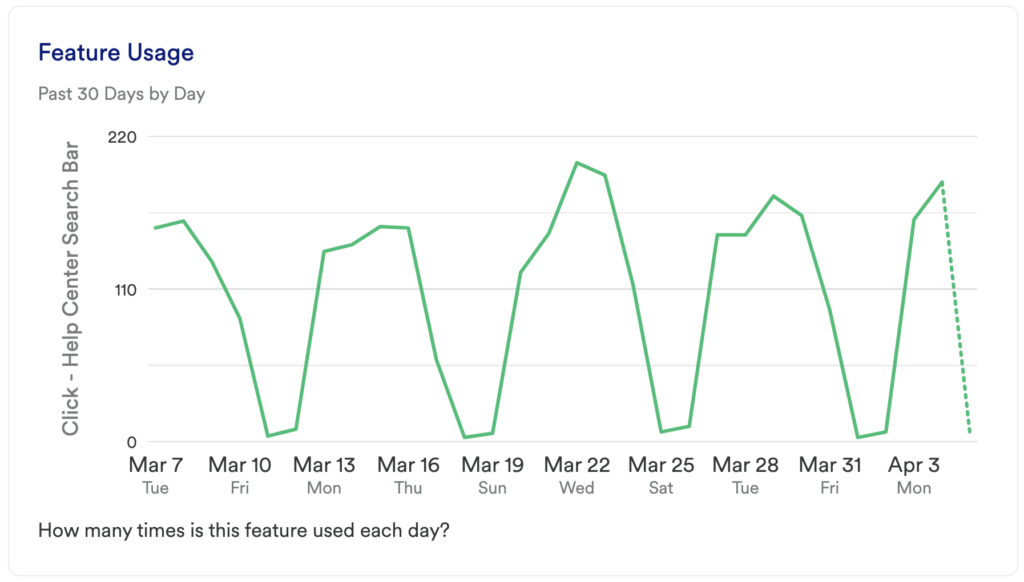The width and height of the screenshot is (1024, 582).
Task: Select the Mar 19 date label
Action: click(492, 465)
